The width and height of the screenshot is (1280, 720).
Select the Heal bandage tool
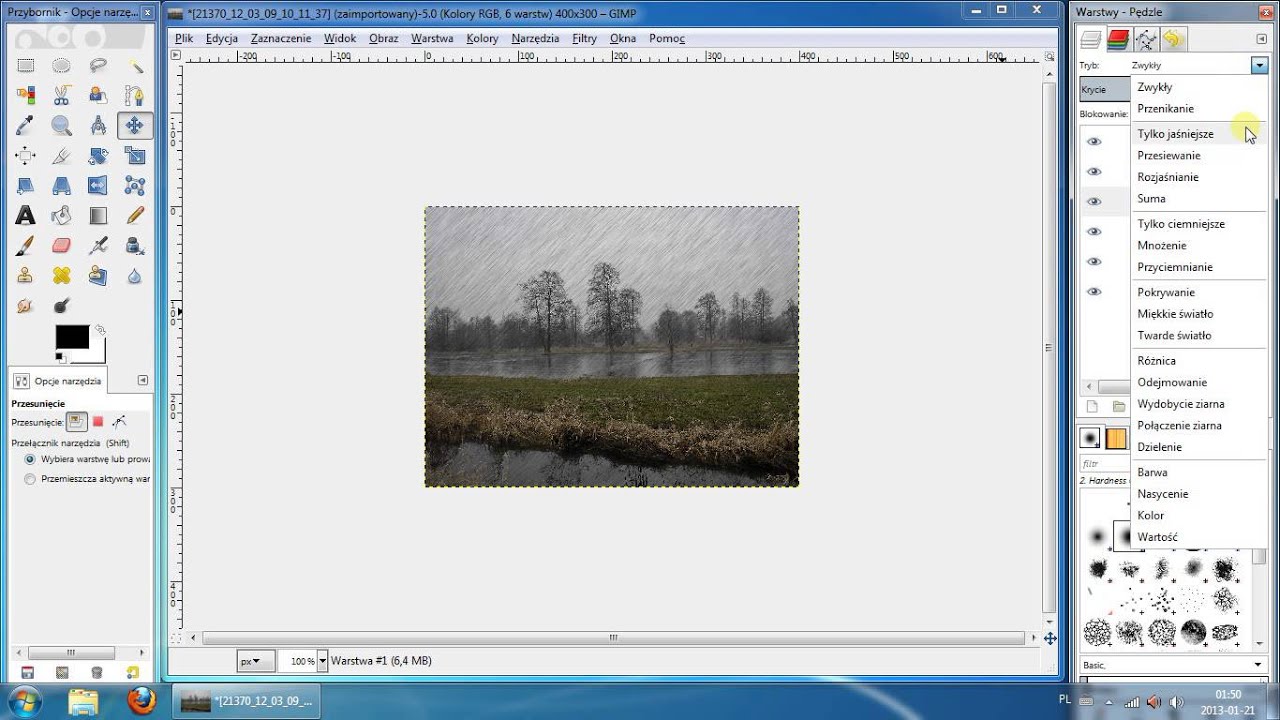62,276
